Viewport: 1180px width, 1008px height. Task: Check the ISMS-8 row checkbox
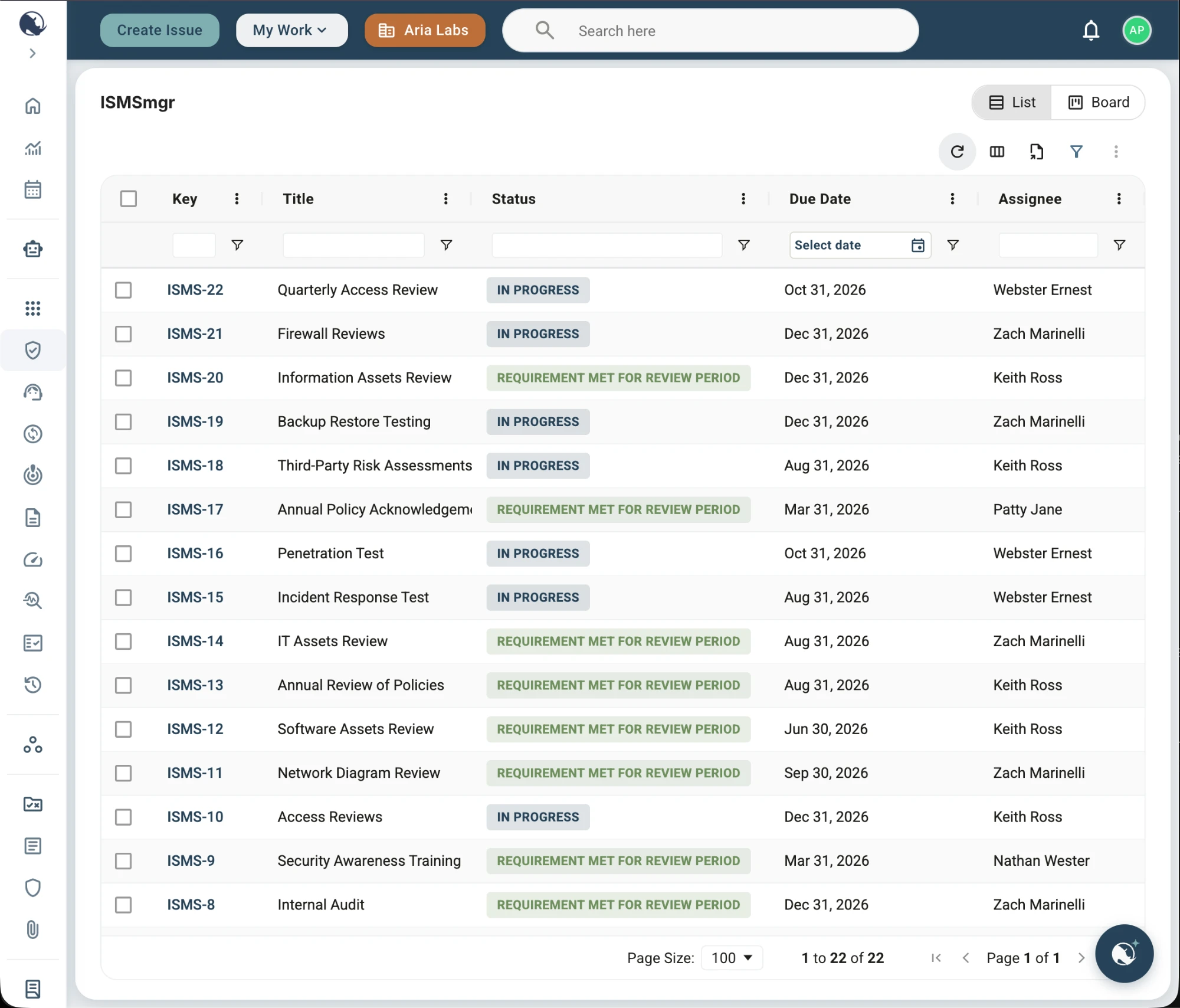tap(123, 905)
